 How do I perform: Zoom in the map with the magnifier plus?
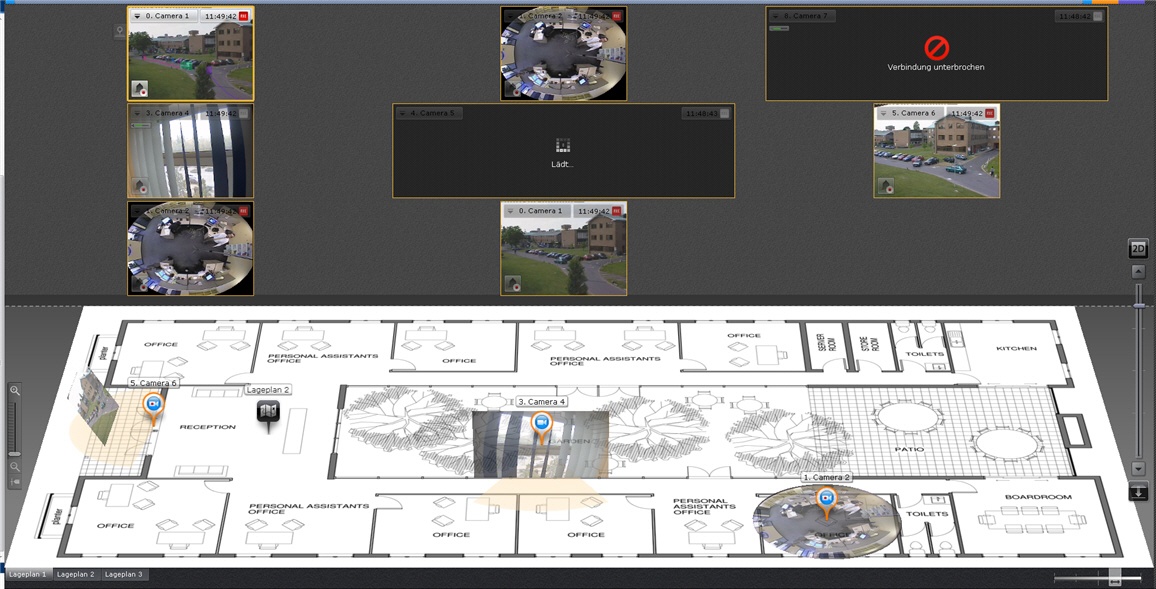point(15,391)
